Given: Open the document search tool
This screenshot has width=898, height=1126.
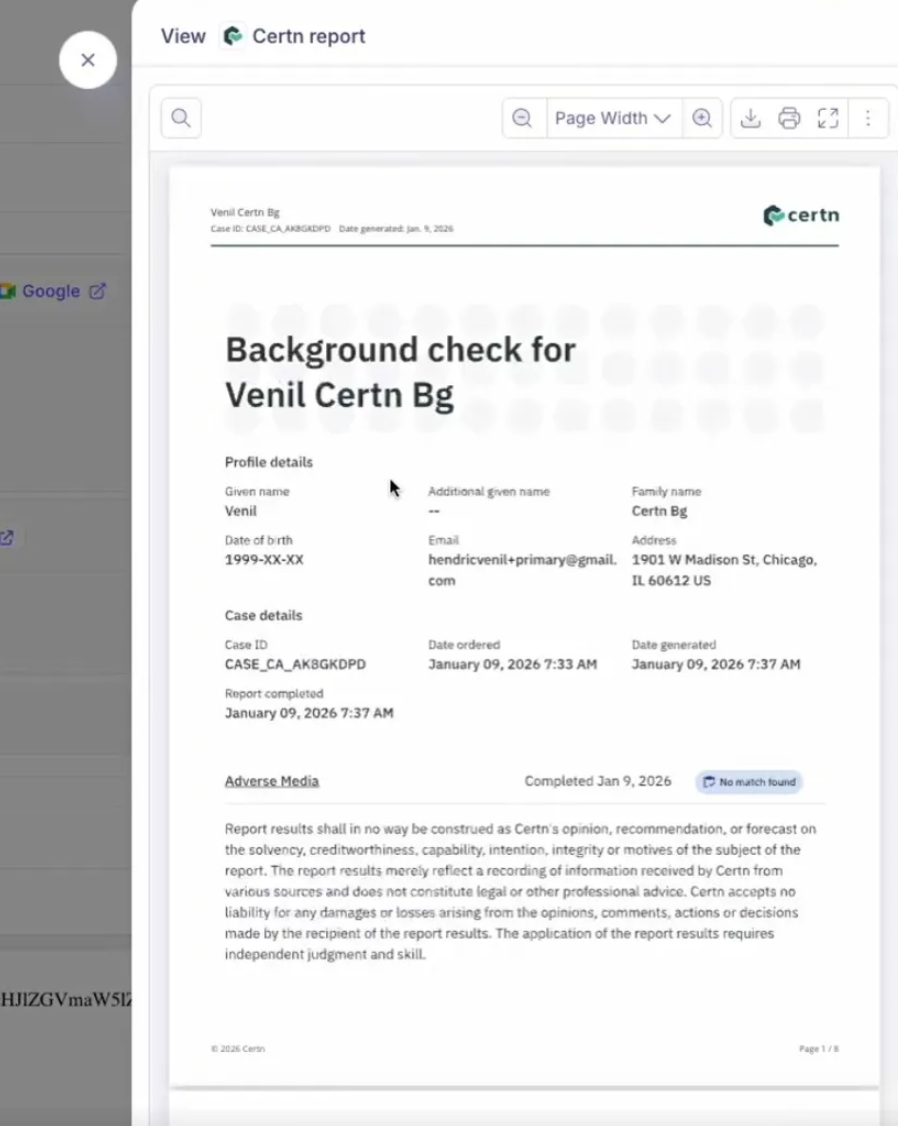Looking at the screenshot, I should click(181, 118).
